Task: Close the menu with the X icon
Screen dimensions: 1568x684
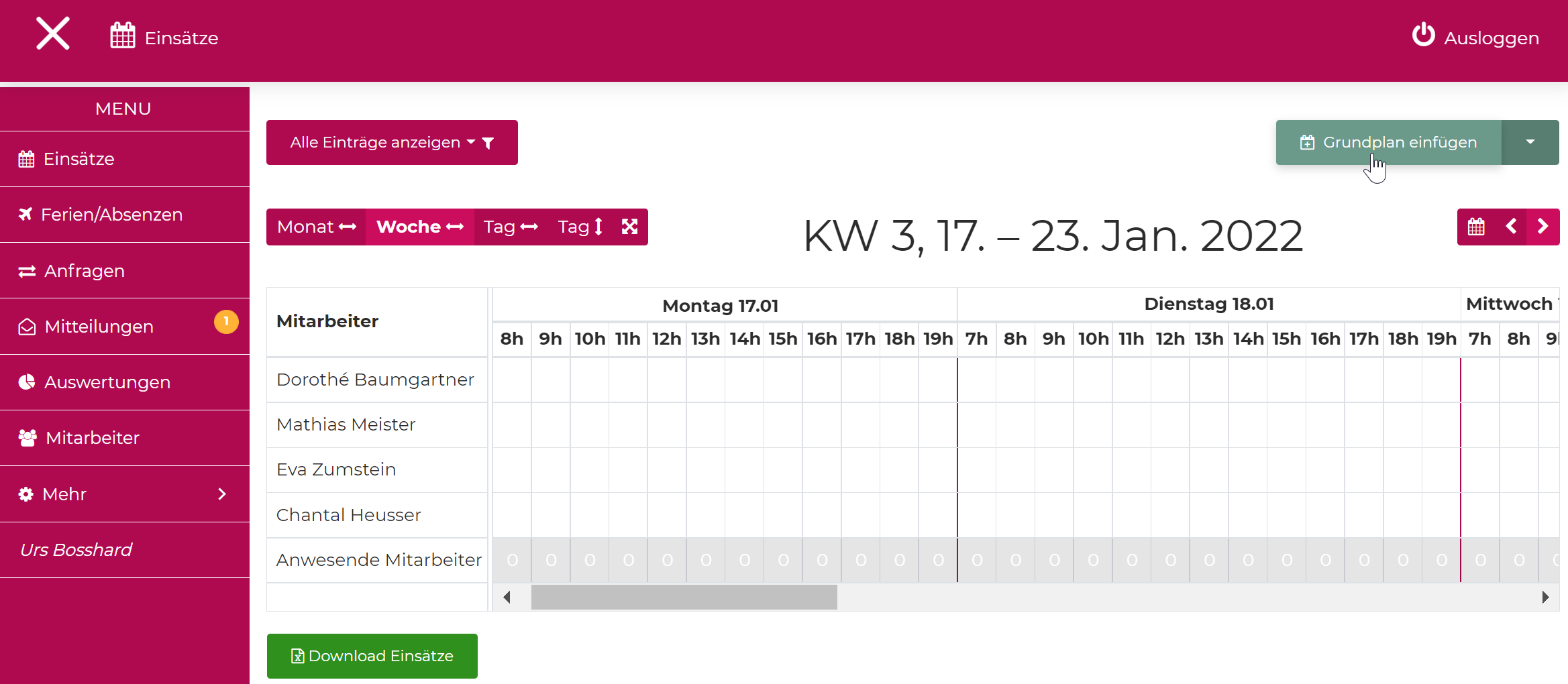Action: click(53, 34)
